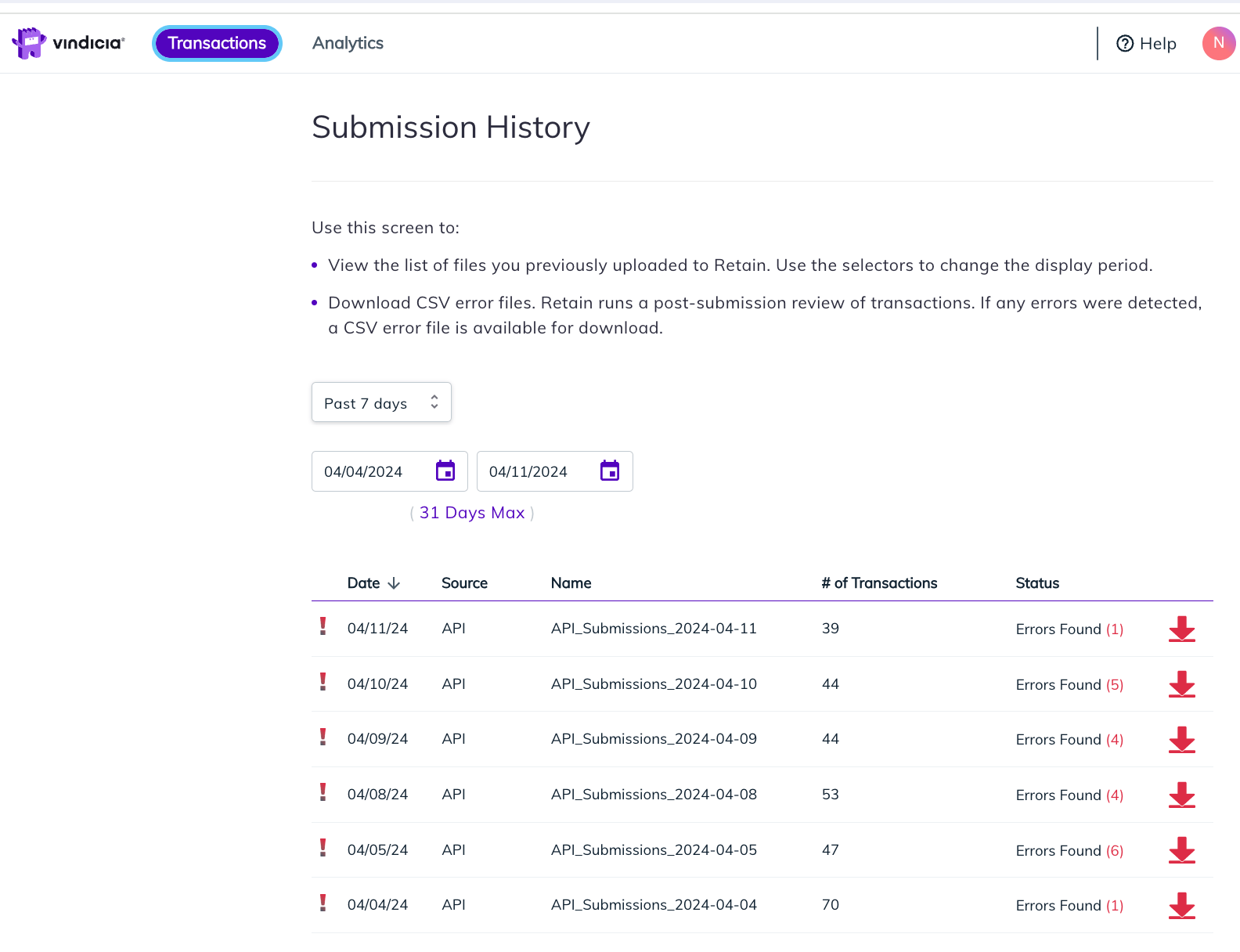Click transaction count 39
Screen dimensions: 1240x952
pyautogui.click(x=831, y=629)
